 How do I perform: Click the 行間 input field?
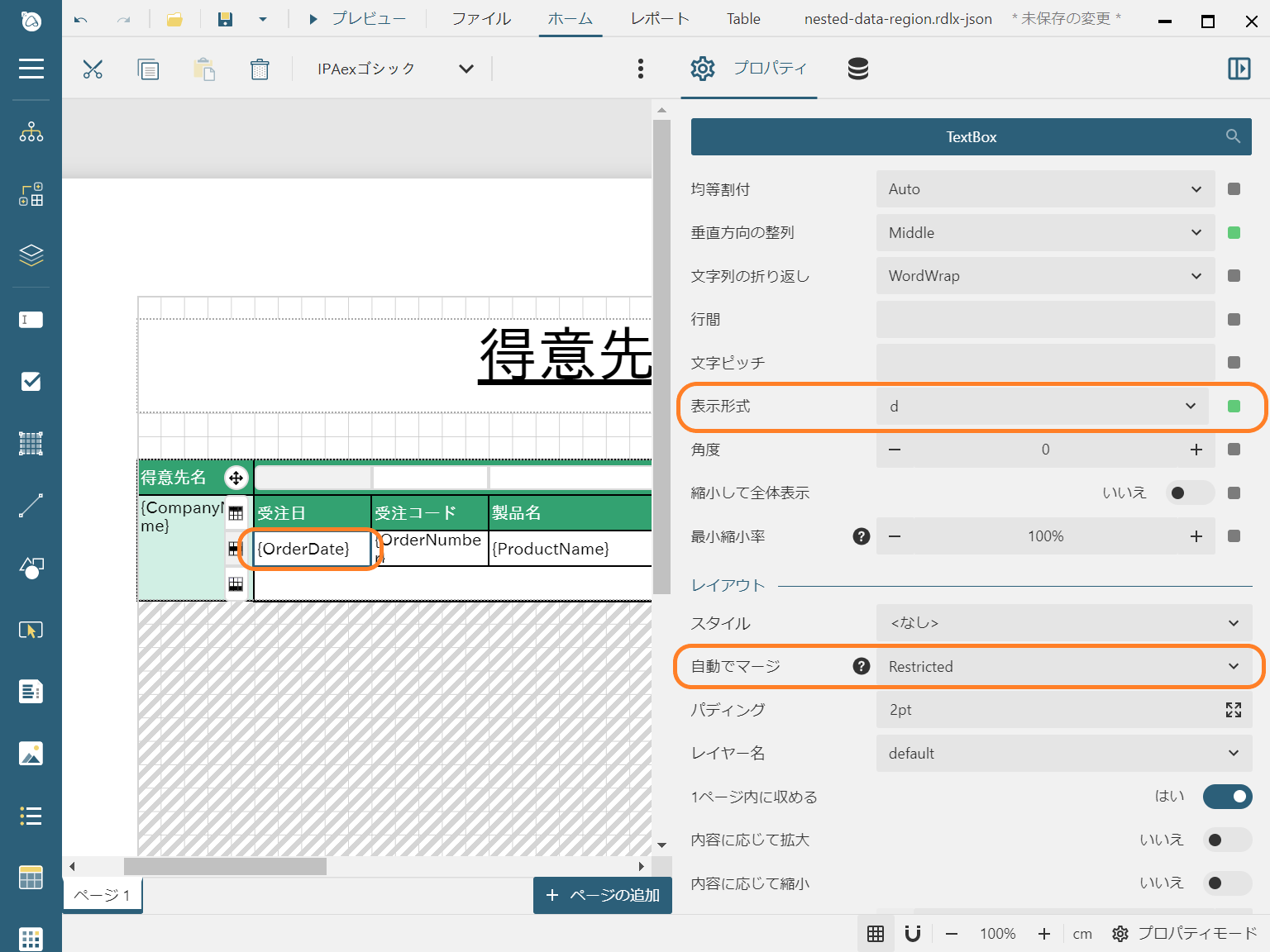pyautogui.click(x=1045, y=320)
